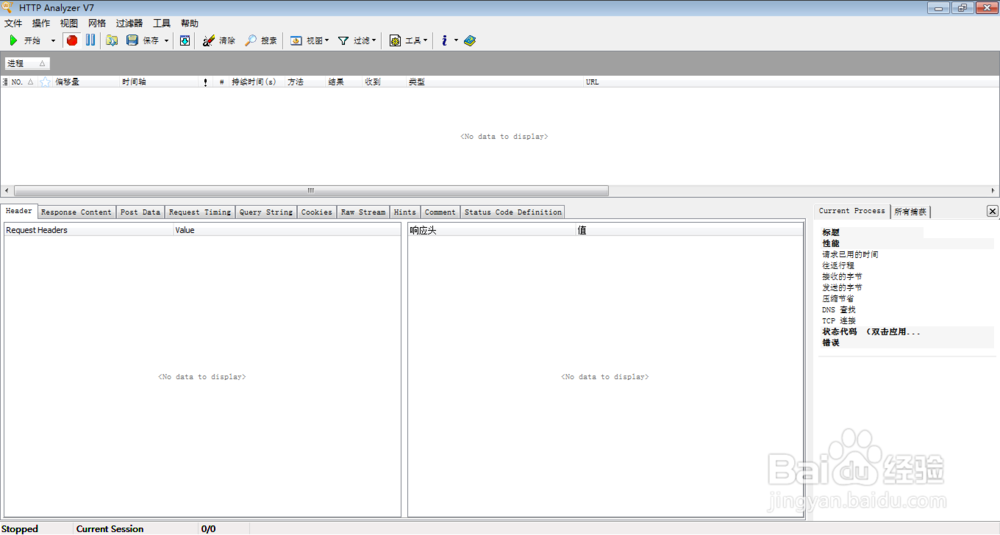Open the 文件 menu

tap(13, 23)
